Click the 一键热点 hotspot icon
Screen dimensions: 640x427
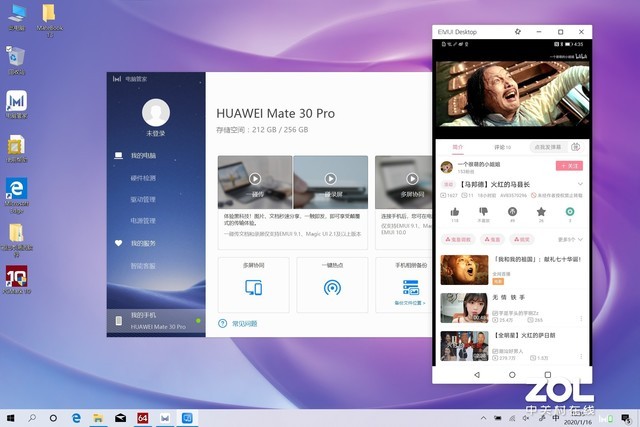[332, 288]
